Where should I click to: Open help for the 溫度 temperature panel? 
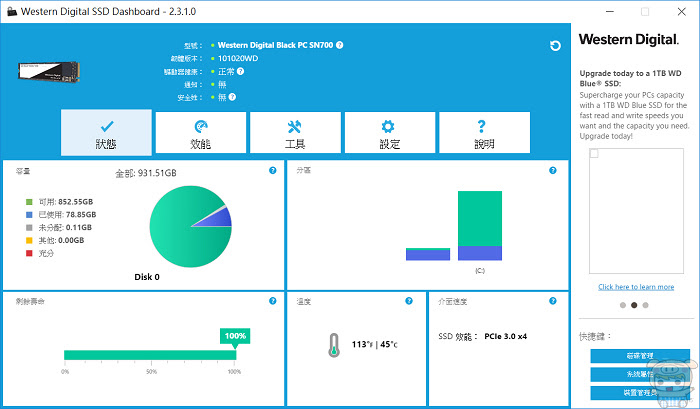pyautogui.click(x=409, y=301)
